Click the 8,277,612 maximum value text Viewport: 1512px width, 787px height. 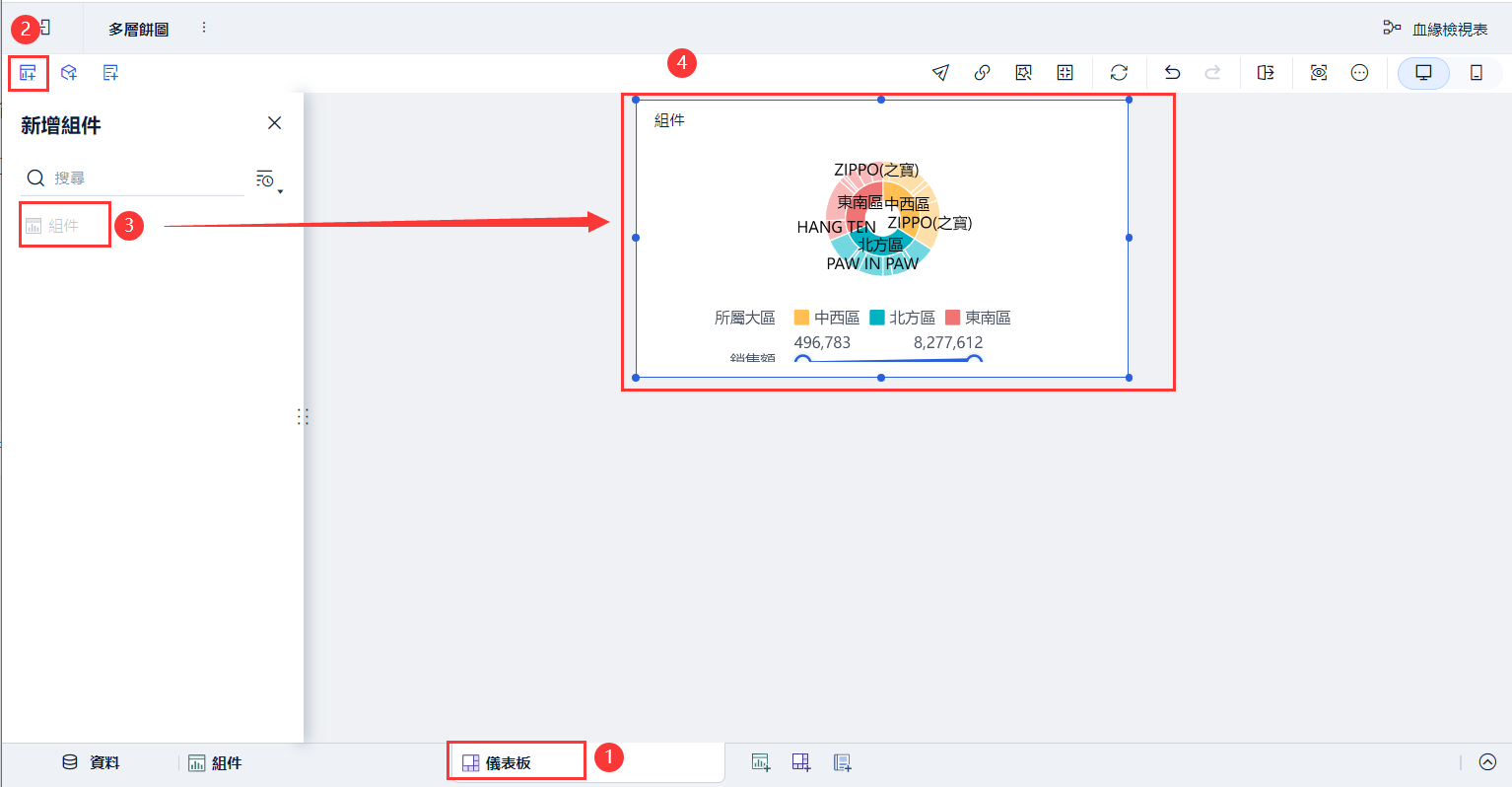tap(948, 342)
